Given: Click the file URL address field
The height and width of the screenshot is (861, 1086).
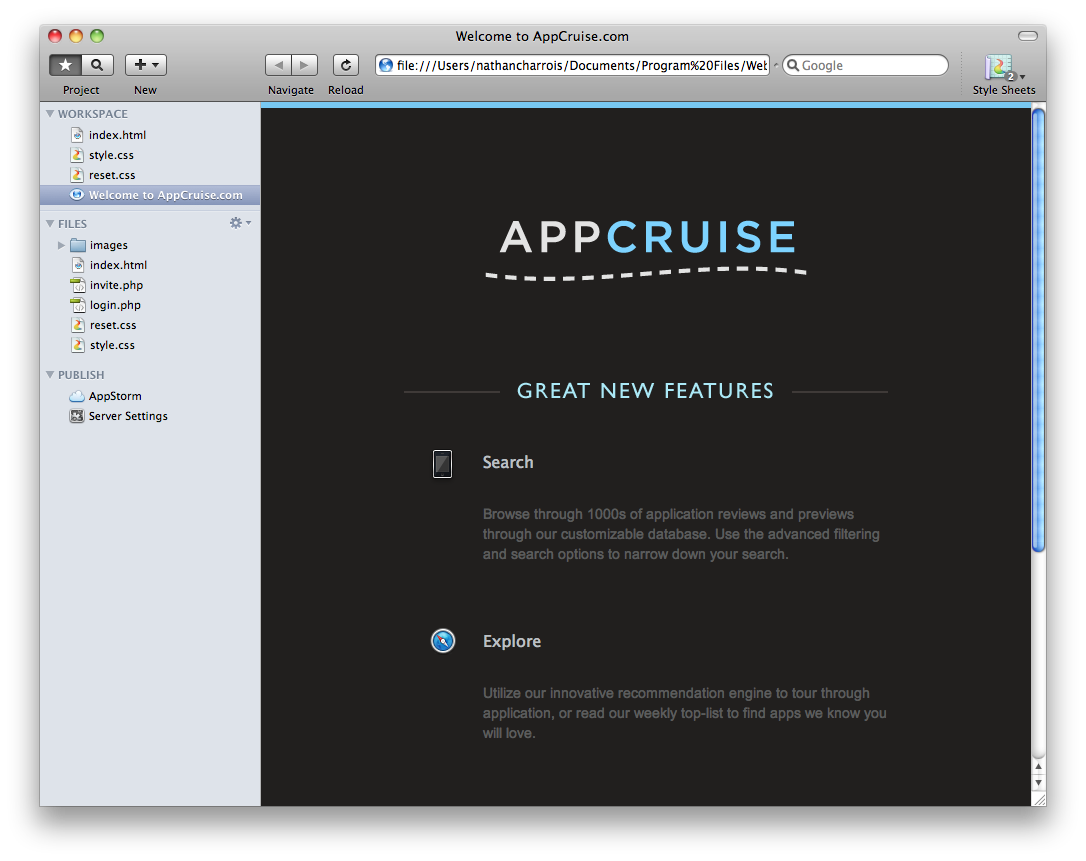Looking at the screenshot, I should coord(573,65).
